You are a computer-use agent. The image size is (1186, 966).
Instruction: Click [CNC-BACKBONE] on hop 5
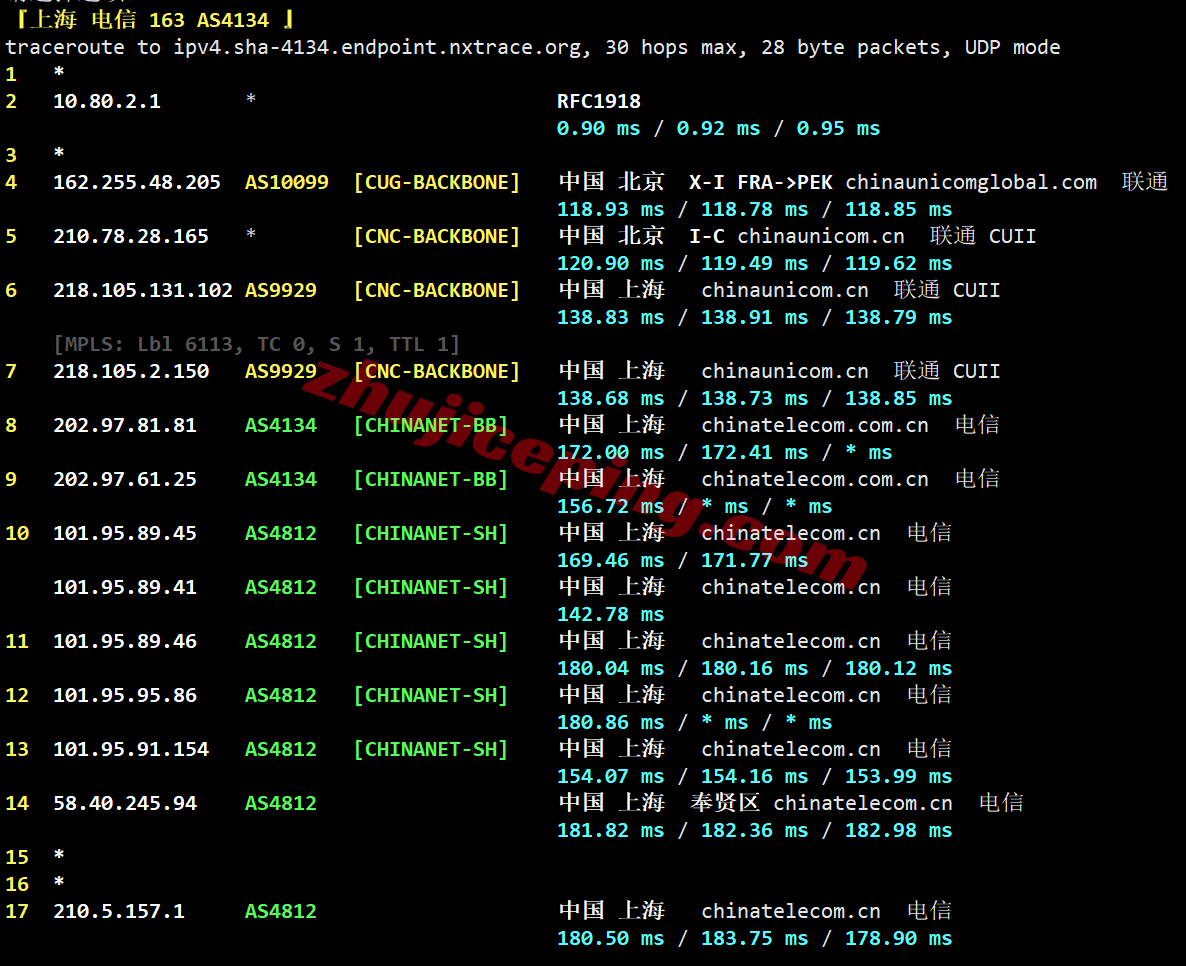[437, 237]
